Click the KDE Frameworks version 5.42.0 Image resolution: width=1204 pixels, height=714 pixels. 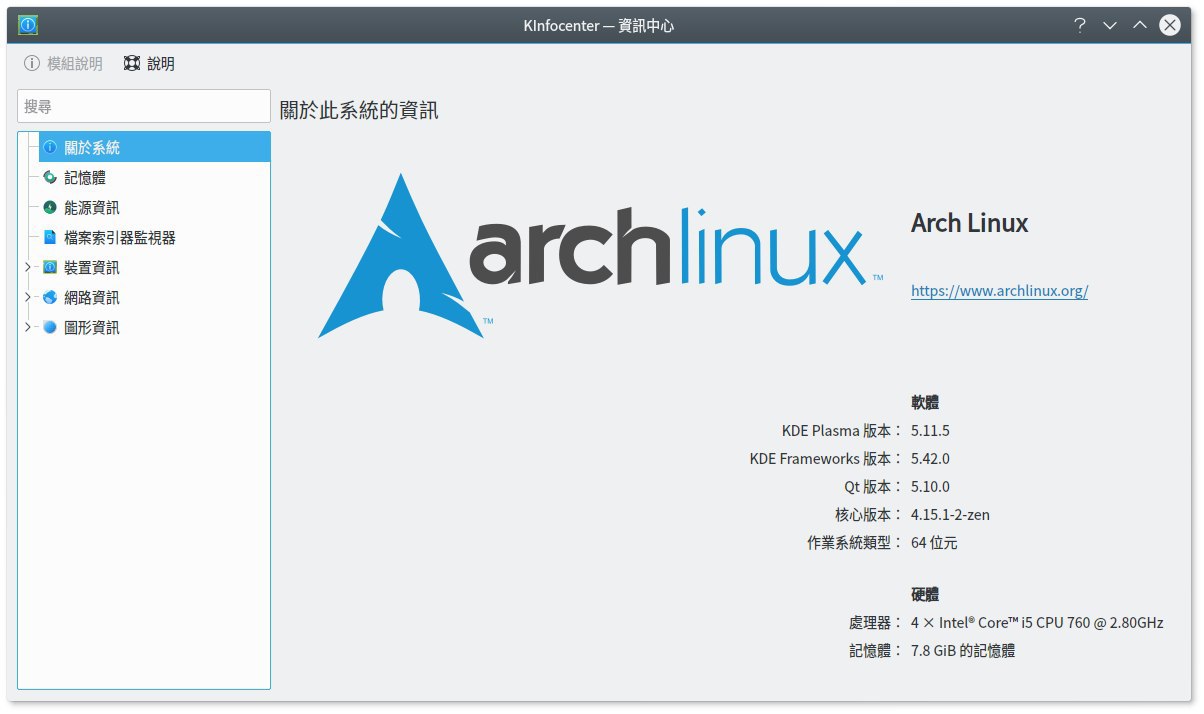[x=930, y=459]
